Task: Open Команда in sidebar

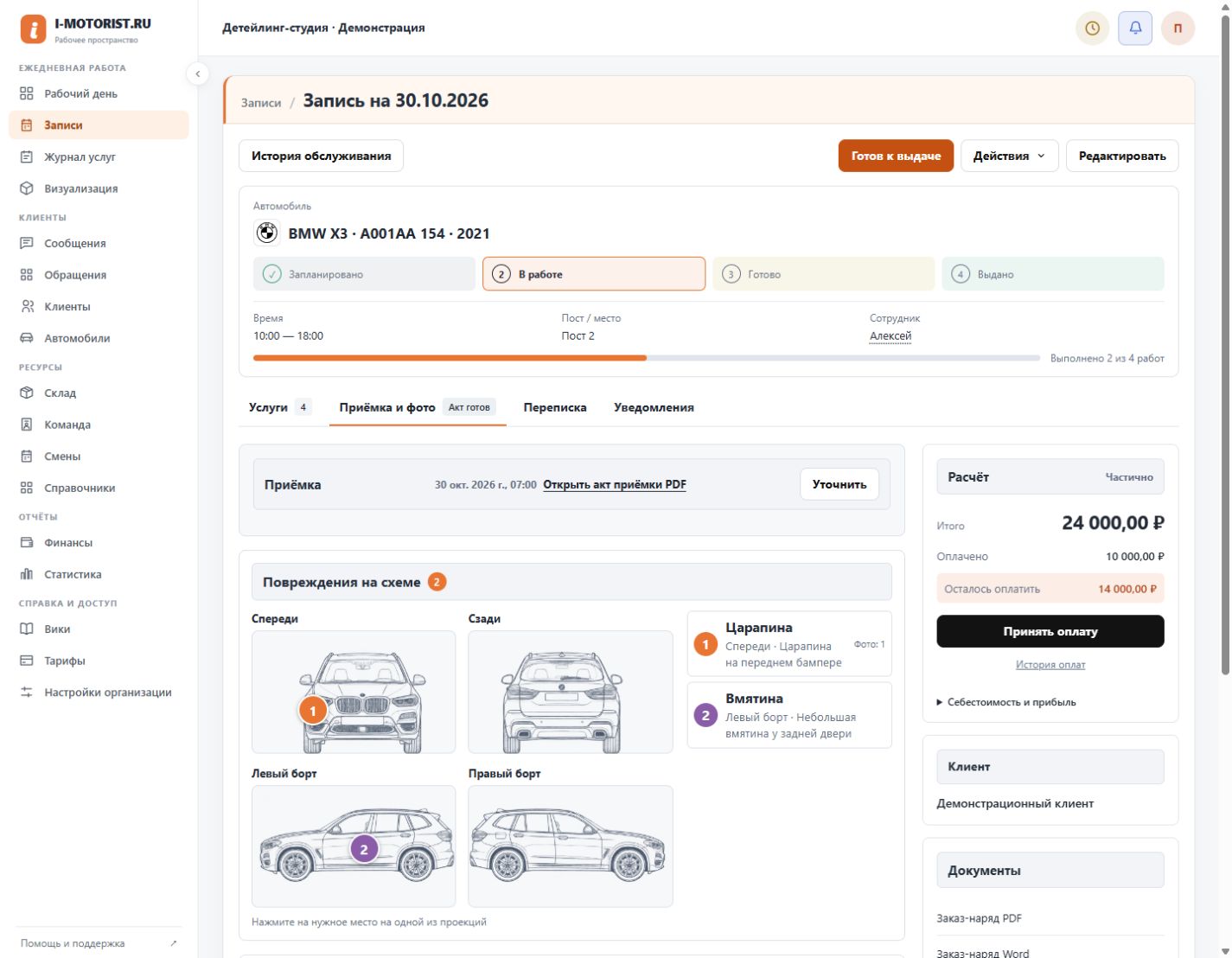Action: [x=99, y=425]
